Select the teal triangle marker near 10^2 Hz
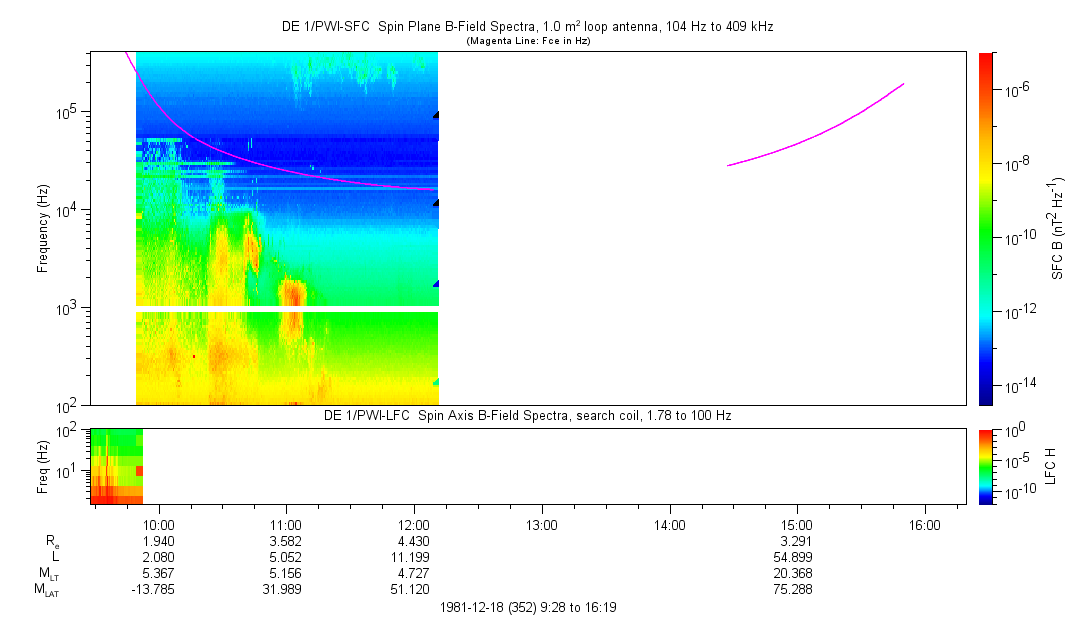Image resolution: width=1083 pixels, height=620 pixels. click(x=436, y=382)
